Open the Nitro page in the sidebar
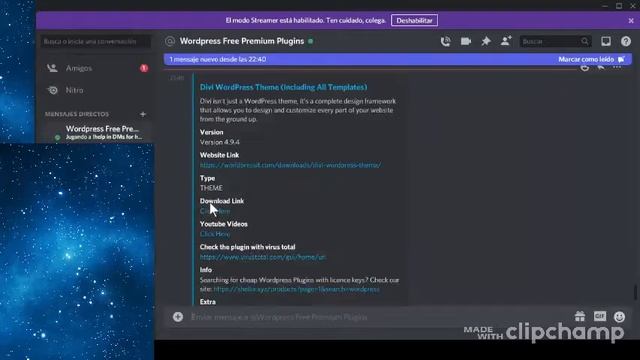Image resolution: width=640 pixels, height=360 pixels. click(x=97, y=90)
